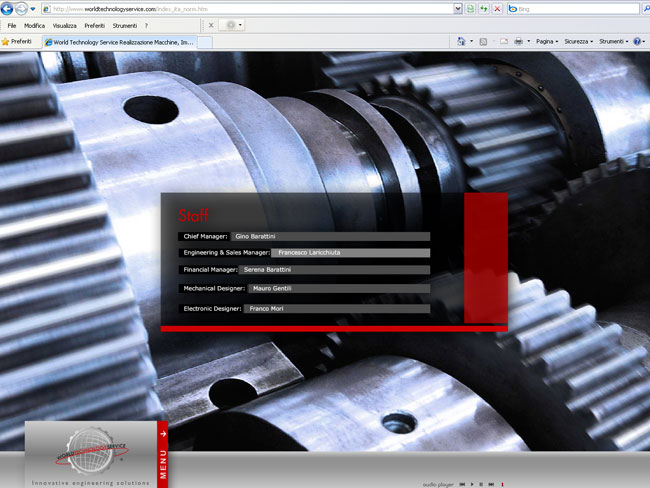Image resolution: width=650 pixels, height=488 pixels.
Task: Click the red volume indicator in audio player
Action: click(502, 484)
